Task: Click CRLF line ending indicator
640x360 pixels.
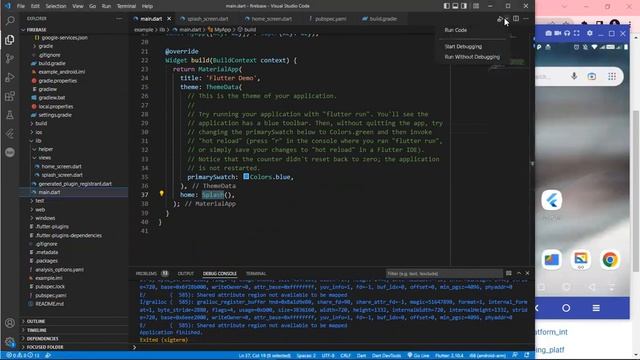Action: 345,356
